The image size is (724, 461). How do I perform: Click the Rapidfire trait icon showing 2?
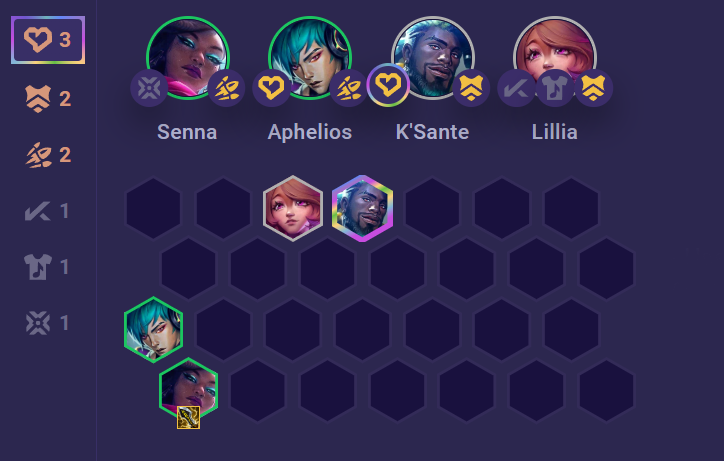(x=38, y=155)
